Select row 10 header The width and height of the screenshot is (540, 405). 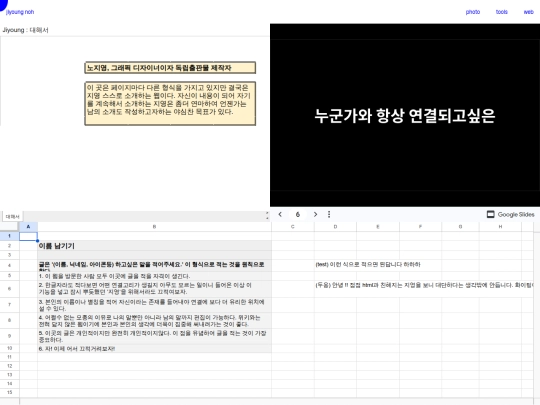pyautogui.click(x=9, y=348)
